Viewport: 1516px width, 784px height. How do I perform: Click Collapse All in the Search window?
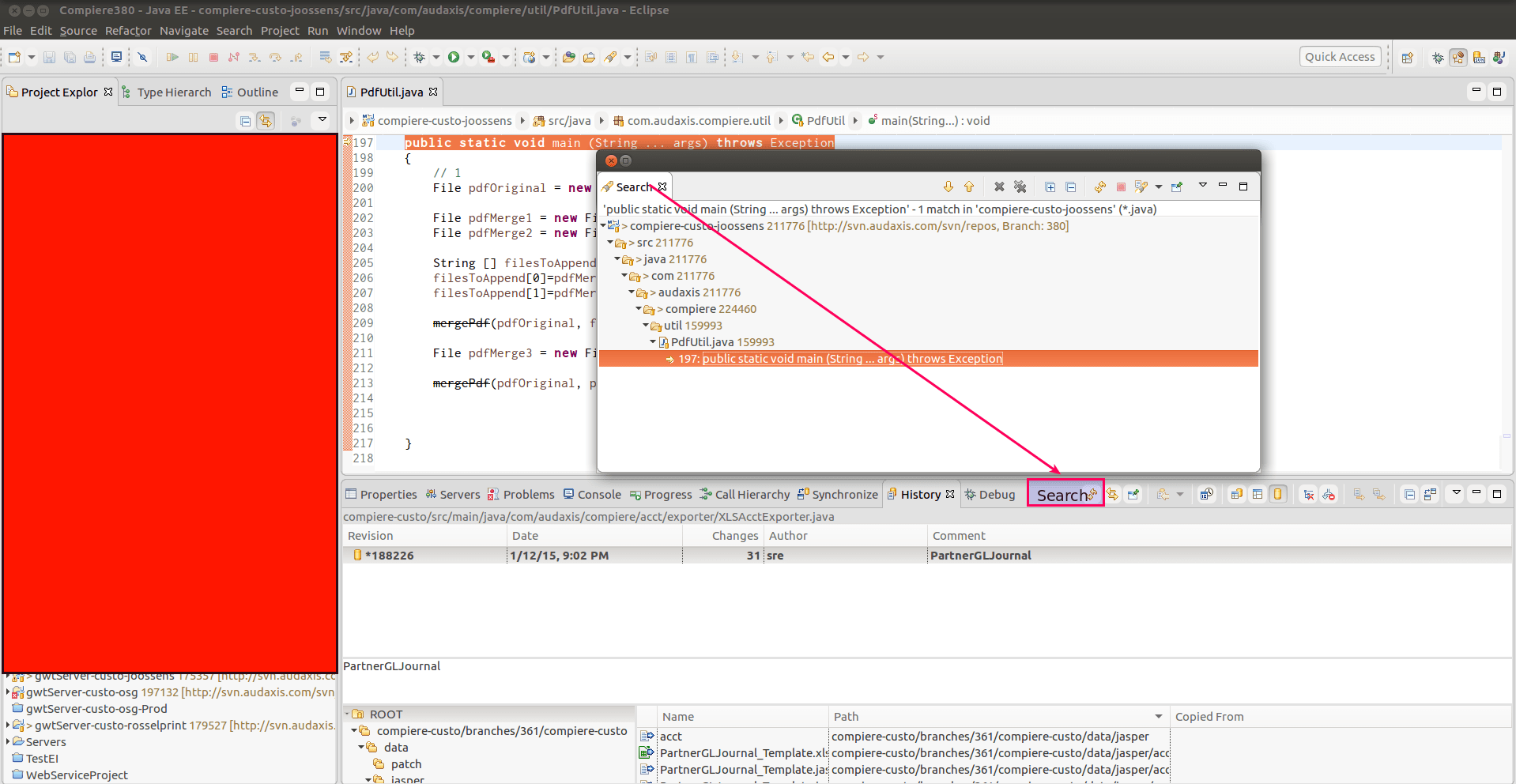(1070, 187)
